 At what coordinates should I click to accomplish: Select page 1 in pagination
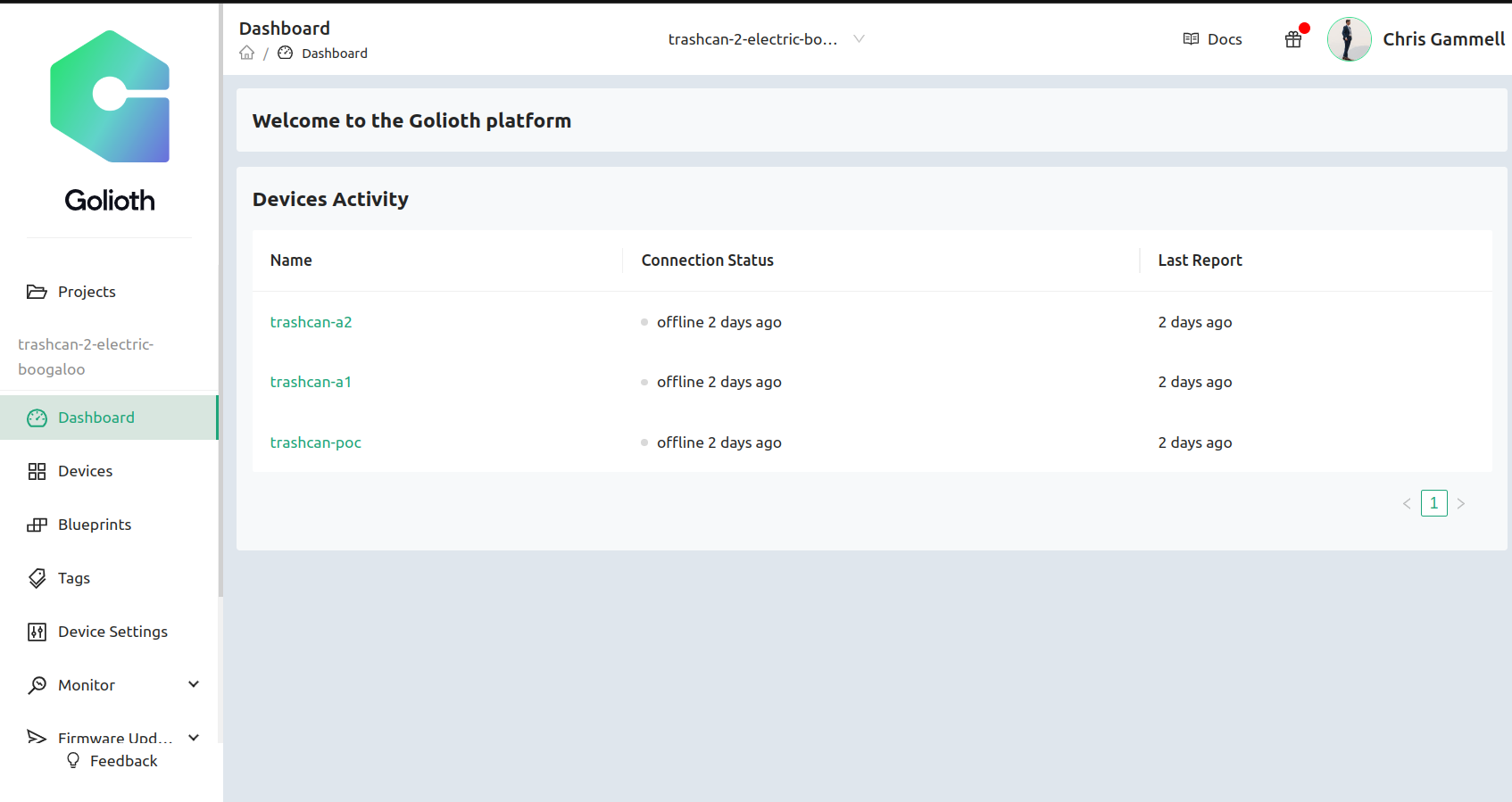pos(1434,503)
